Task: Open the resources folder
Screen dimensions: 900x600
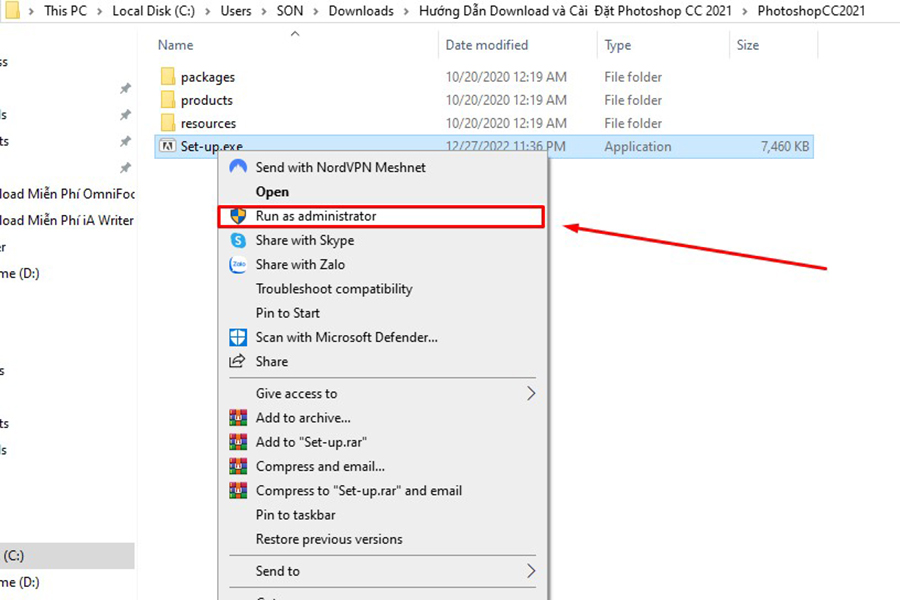Action: (x=208, y=124)
